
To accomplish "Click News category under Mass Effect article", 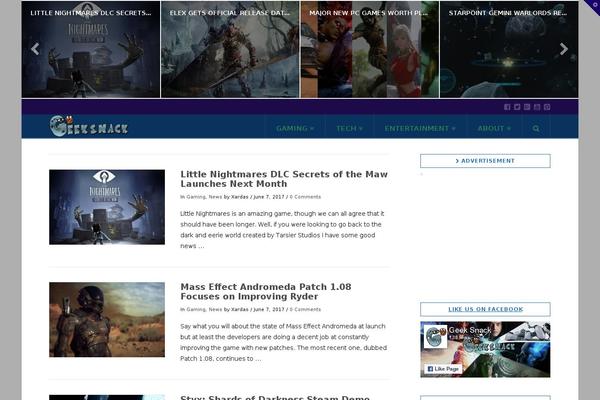I will pyautogui.click(x=215, y=310).
